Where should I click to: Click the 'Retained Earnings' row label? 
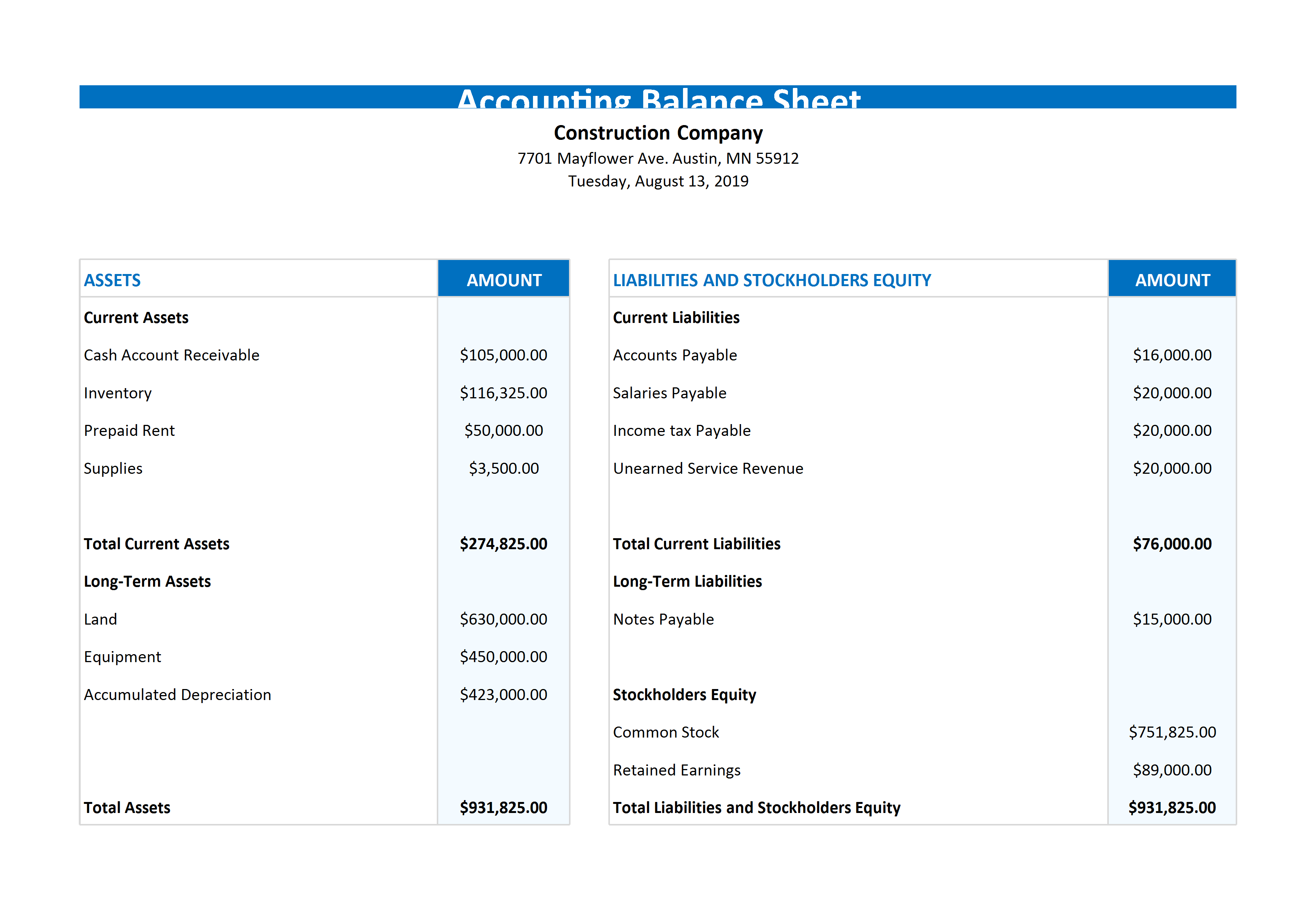point(677,770)
